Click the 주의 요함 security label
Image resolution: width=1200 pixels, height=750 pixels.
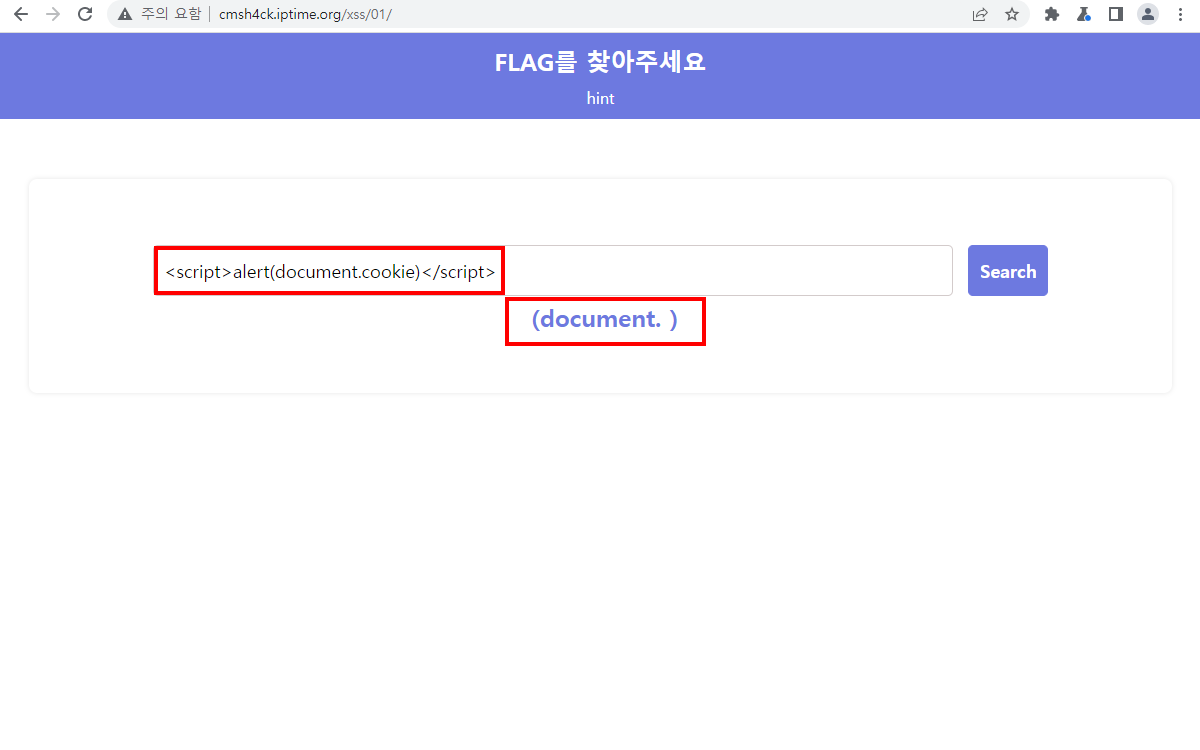tap(170, 14)
